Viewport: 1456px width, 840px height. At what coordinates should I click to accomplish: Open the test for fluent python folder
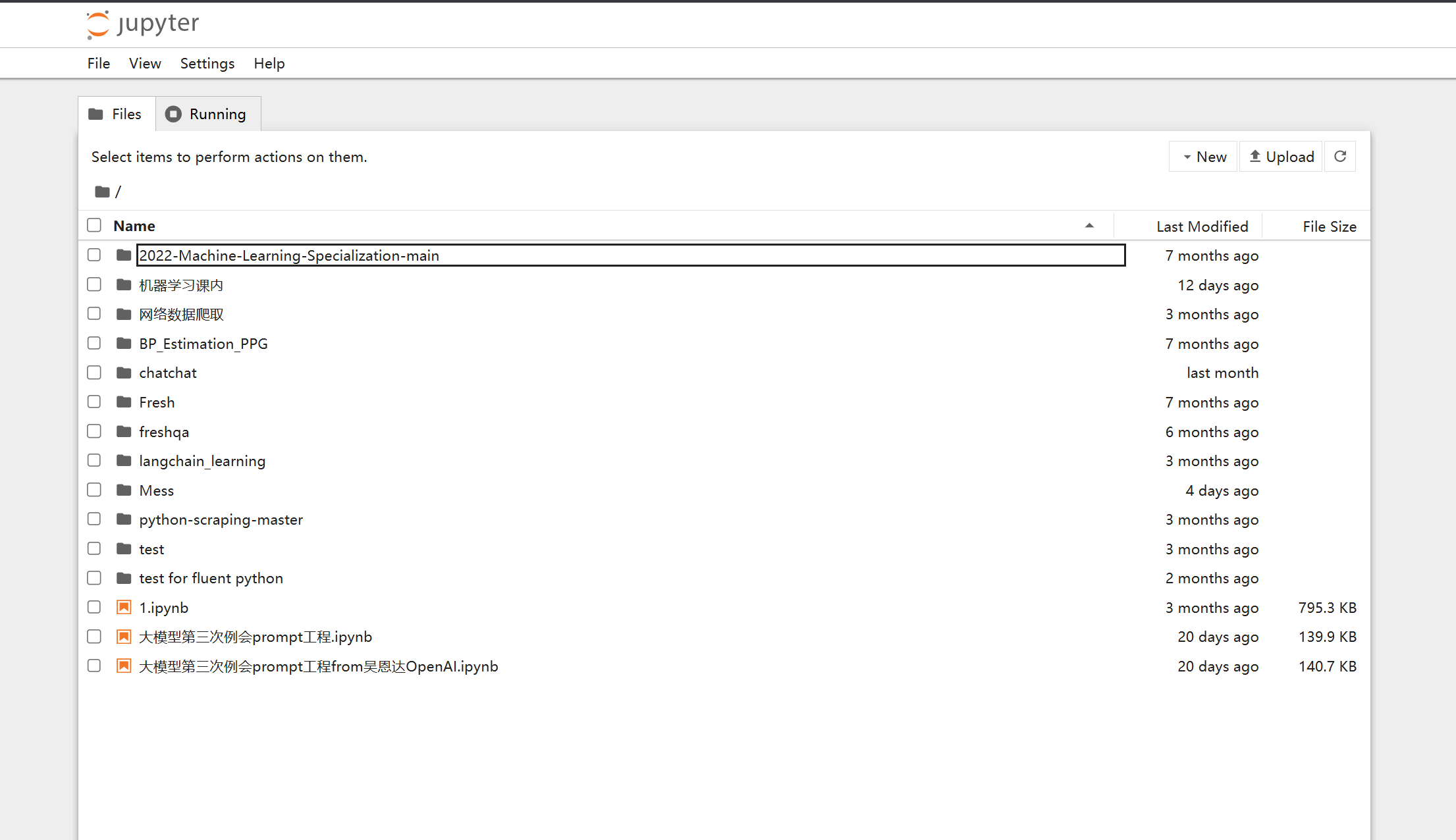(x=211, y=578)
